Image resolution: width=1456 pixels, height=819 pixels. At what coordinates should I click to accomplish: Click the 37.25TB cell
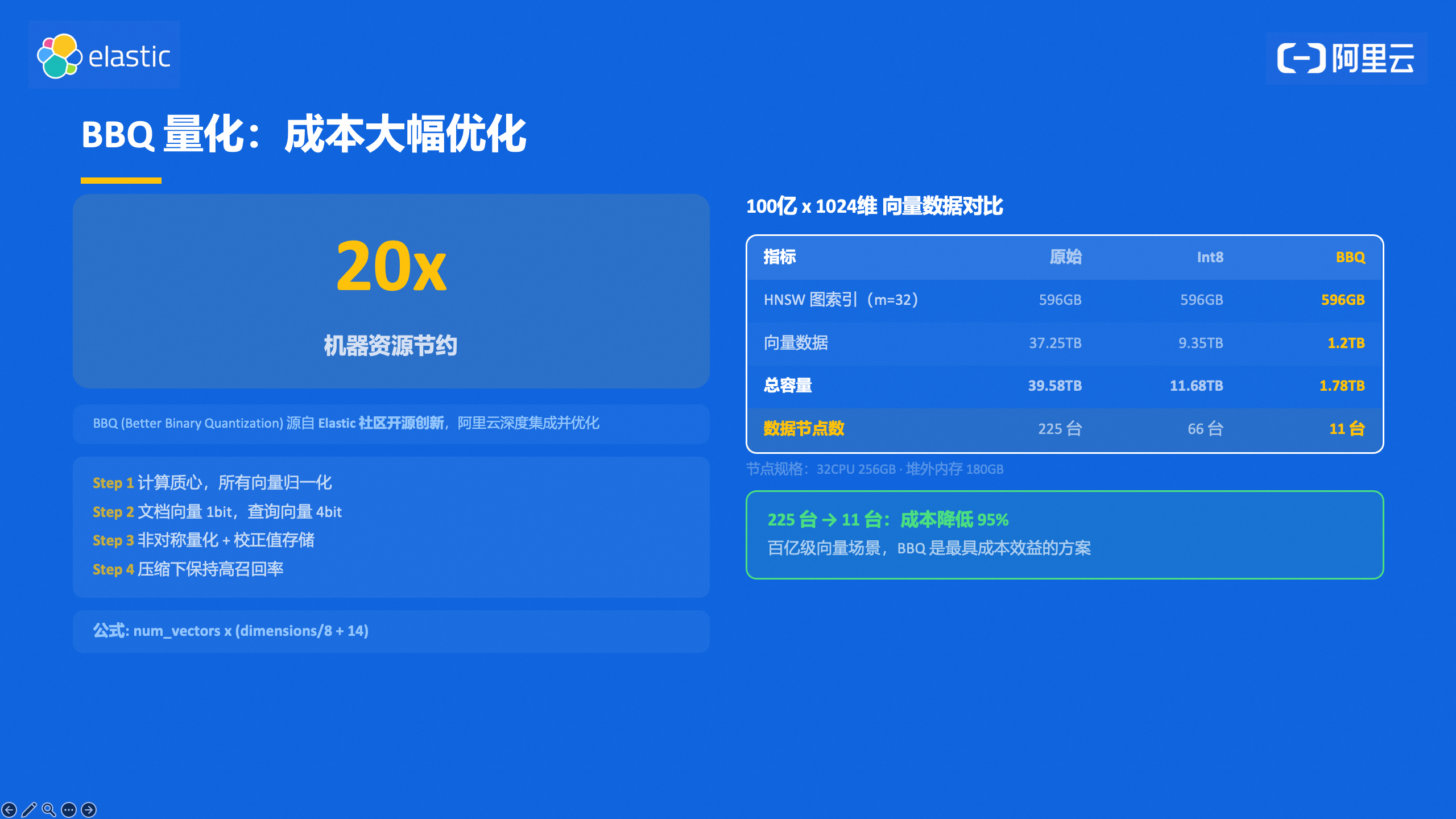tap(1055, 343)
